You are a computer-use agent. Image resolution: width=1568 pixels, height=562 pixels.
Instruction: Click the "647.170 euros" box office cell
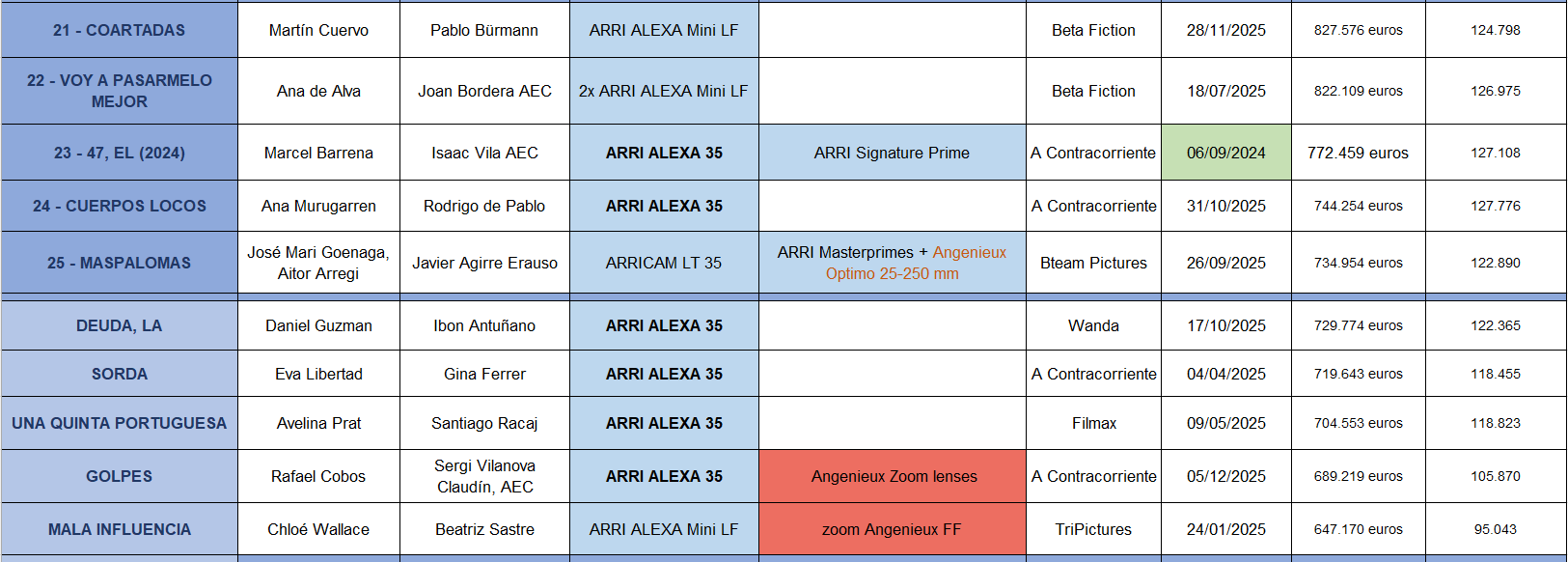(x=1358, y=529)
